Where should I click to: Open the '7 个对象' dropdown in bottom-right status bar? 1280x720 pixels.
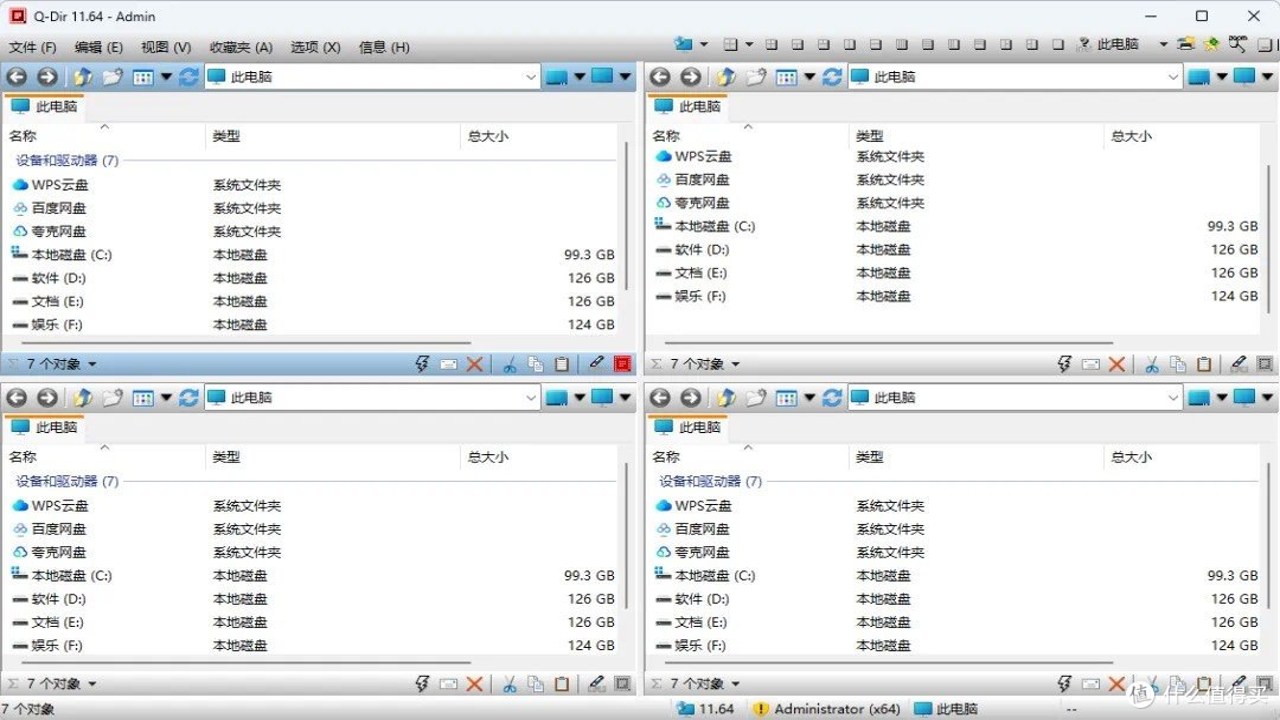click(735, 685)
